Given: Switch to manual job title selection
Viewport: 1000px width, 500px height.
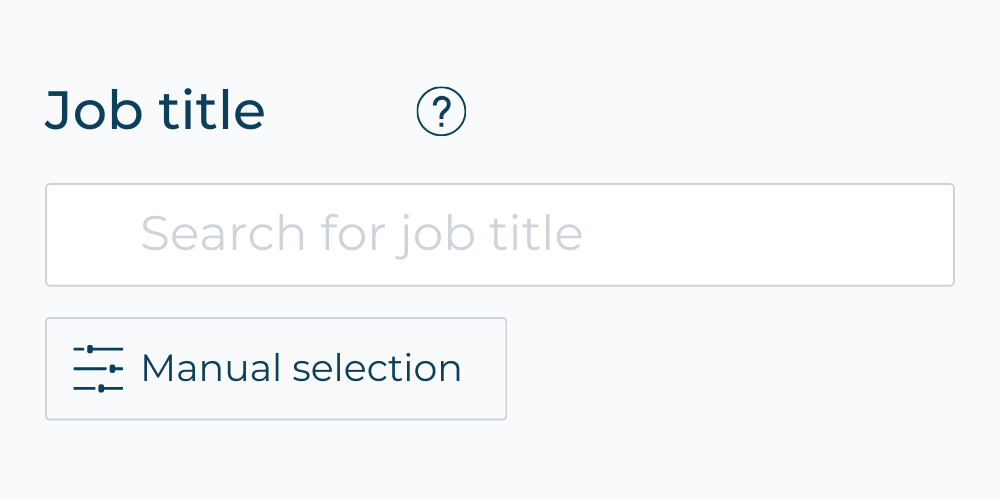Looking at the screenshot, I should tap(276, 369).
